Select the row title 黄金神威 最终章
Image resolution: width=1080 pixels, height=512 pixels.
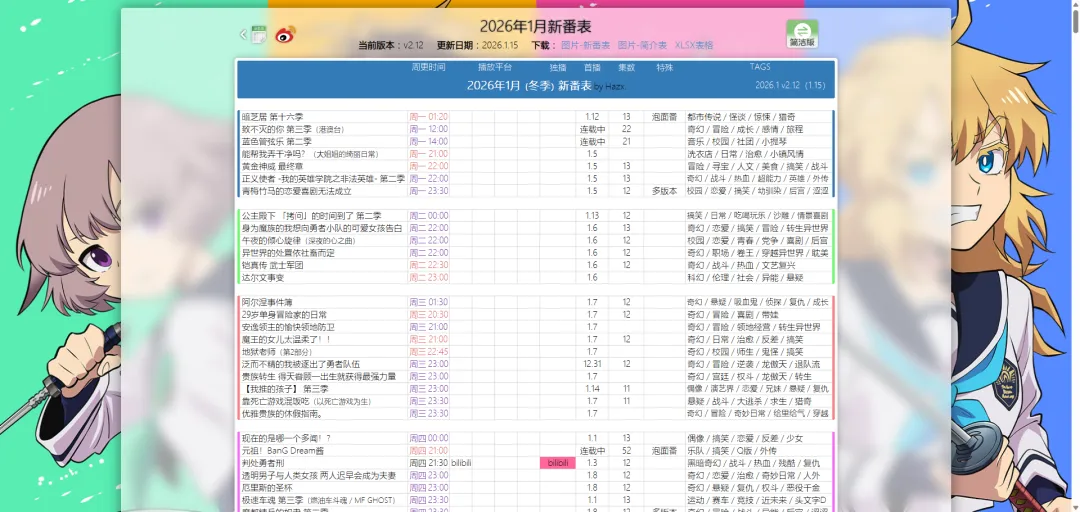click(x=273, y=167)
